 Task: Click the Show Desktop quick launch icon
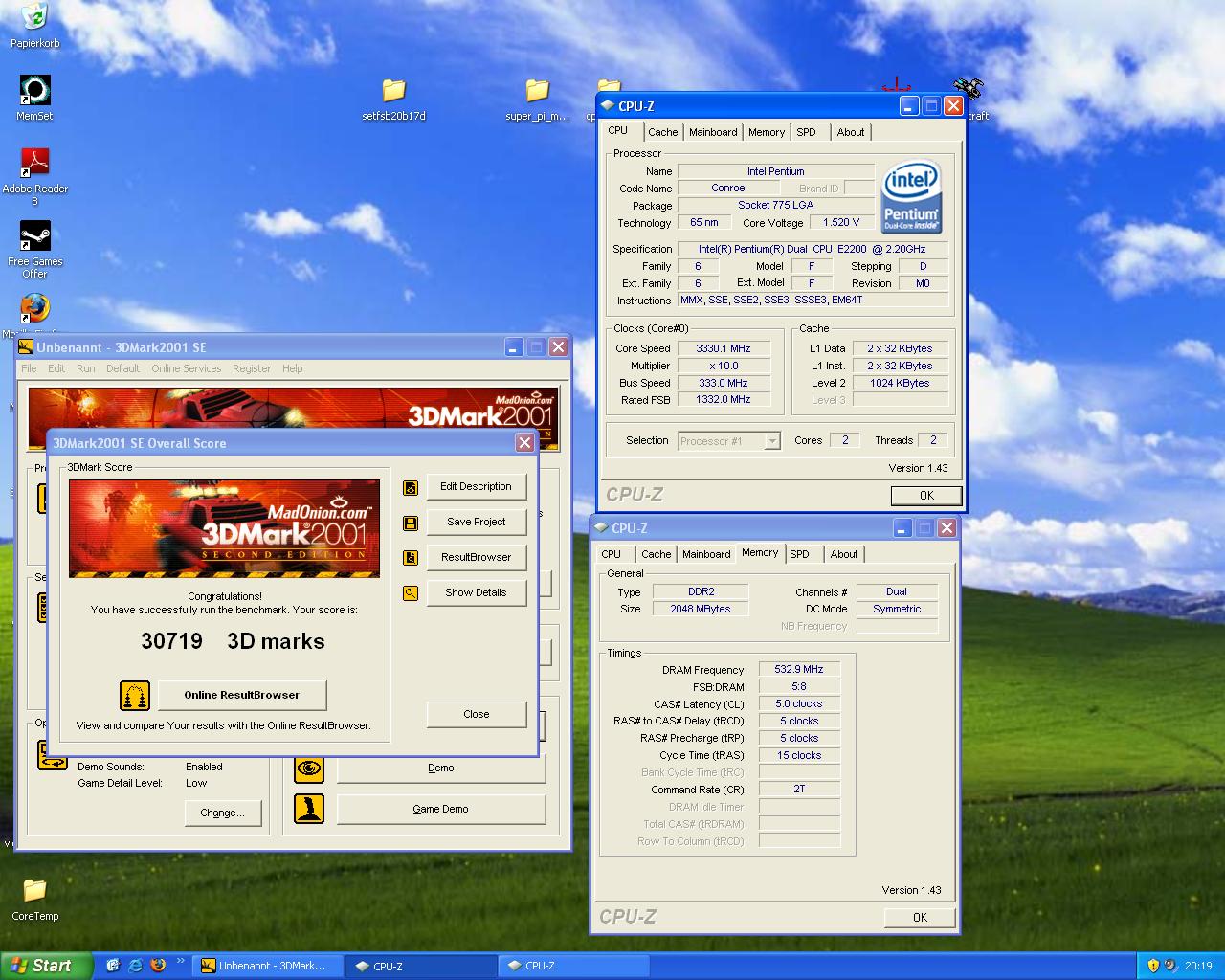113,966
